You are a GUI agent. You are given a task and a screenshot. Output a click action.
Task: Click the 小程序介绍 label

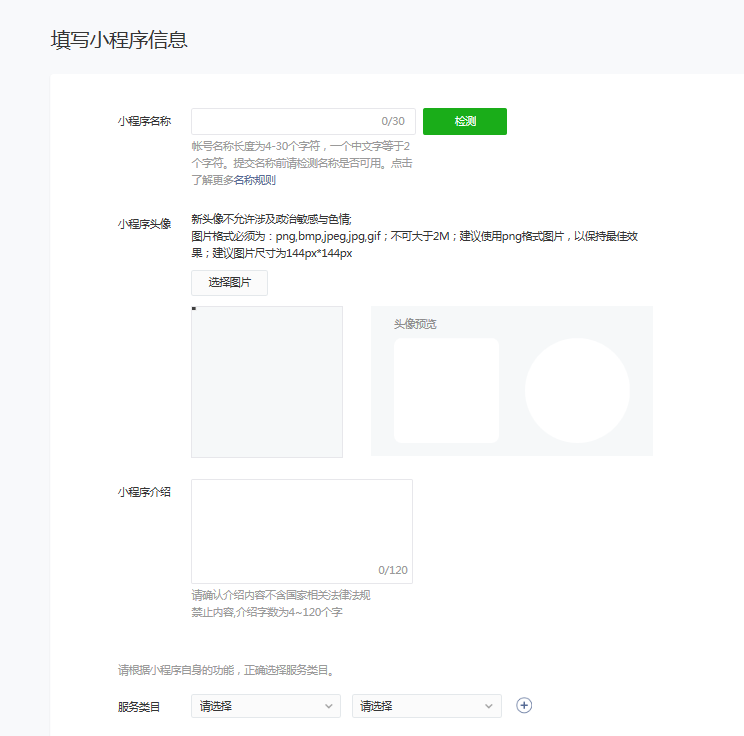[144, 492]
